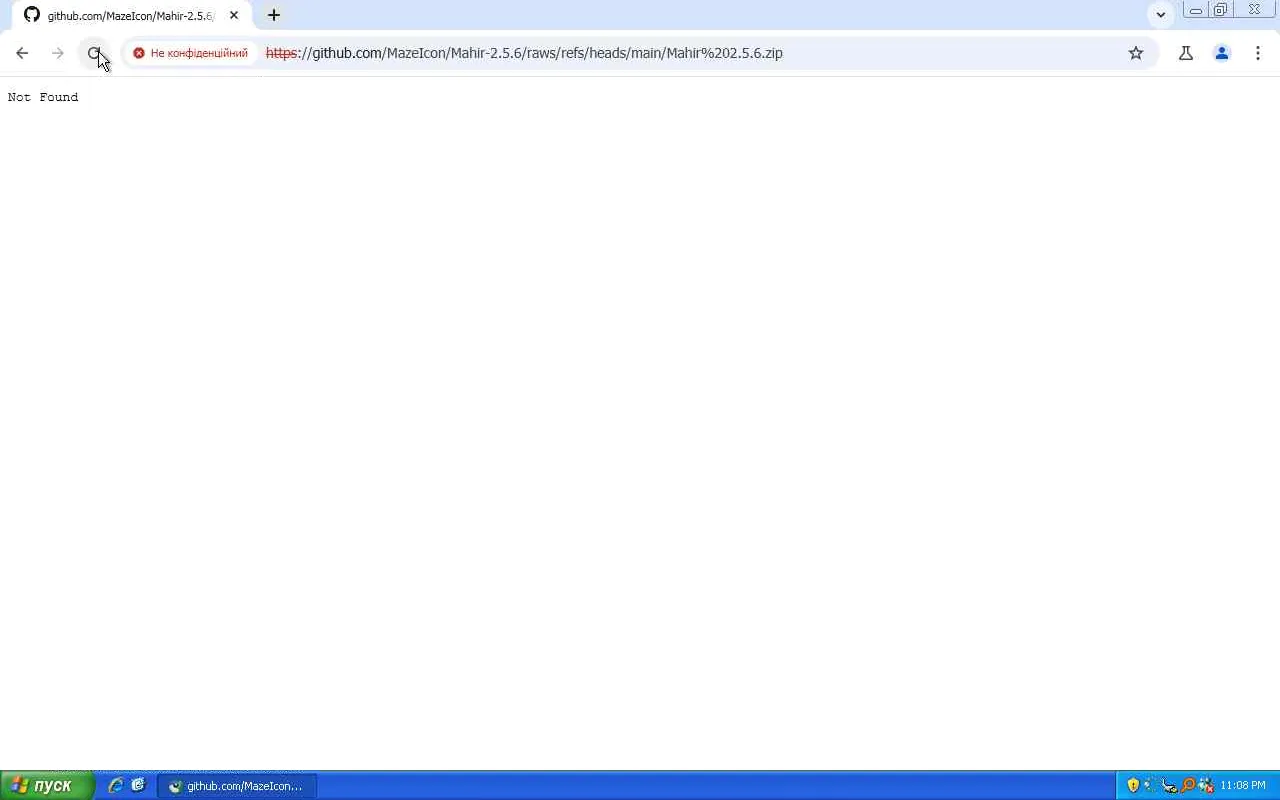Open Chrome's three-dot menu
Image resolution: width=1280 pixels, height=800 pixels.
point(1258,53)
